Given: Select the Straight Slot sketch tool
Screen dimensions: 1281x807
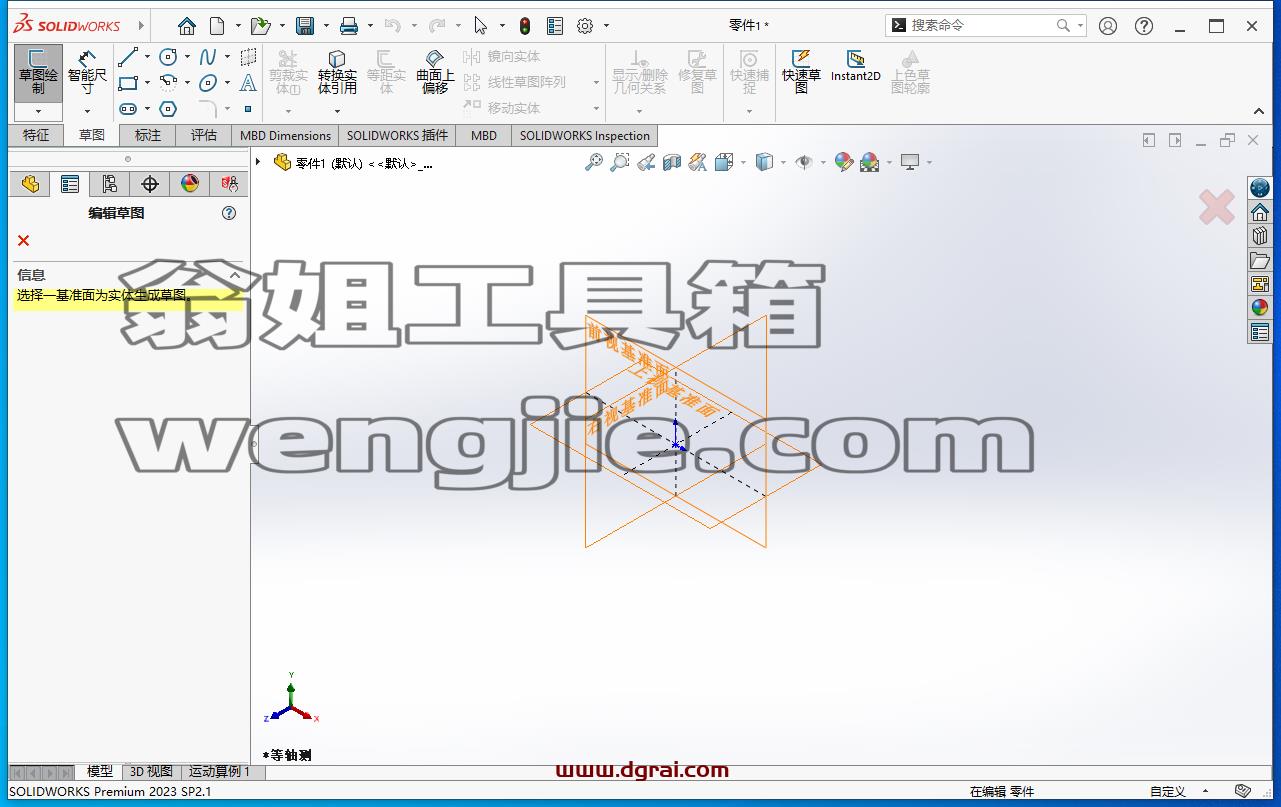Looking at the screenshot, I should 128,108.
